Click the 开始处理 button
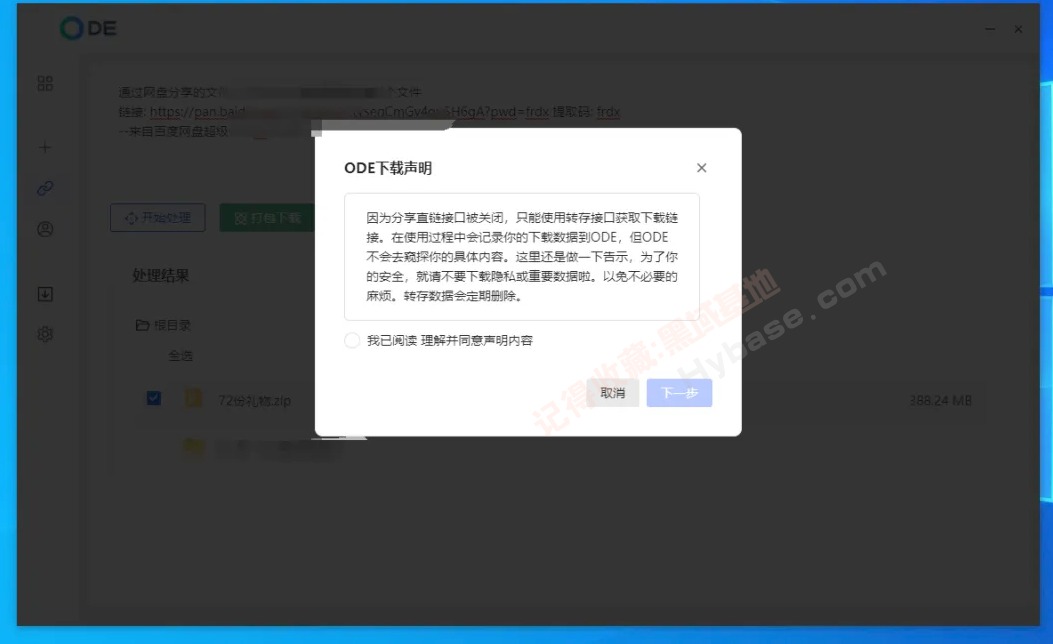This screenshot has width=1053, height=644. tap(158, 218)
